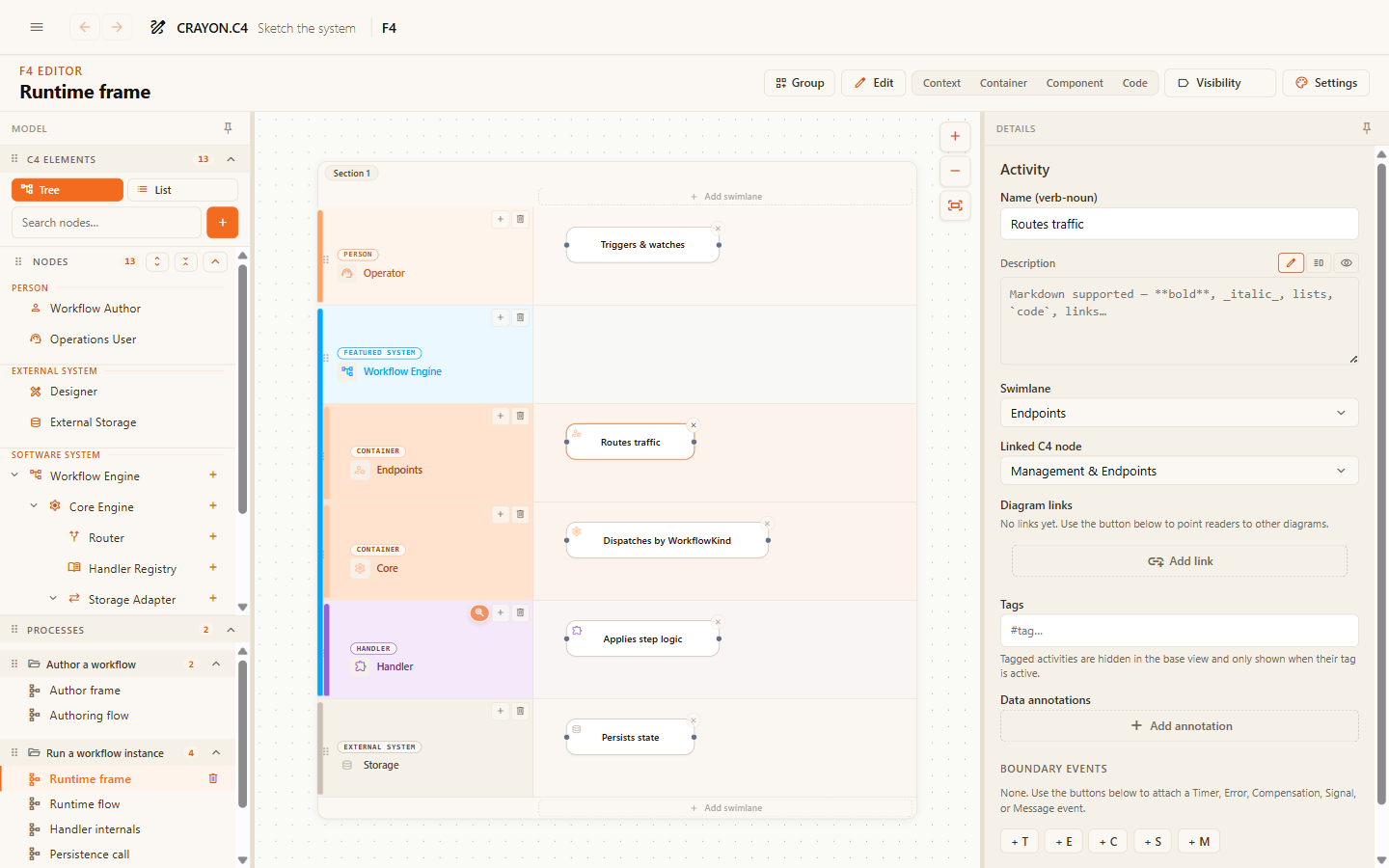This screenshot has width=1389, height=868.
Task: Click the Add link button
Action: (1179, 561)
